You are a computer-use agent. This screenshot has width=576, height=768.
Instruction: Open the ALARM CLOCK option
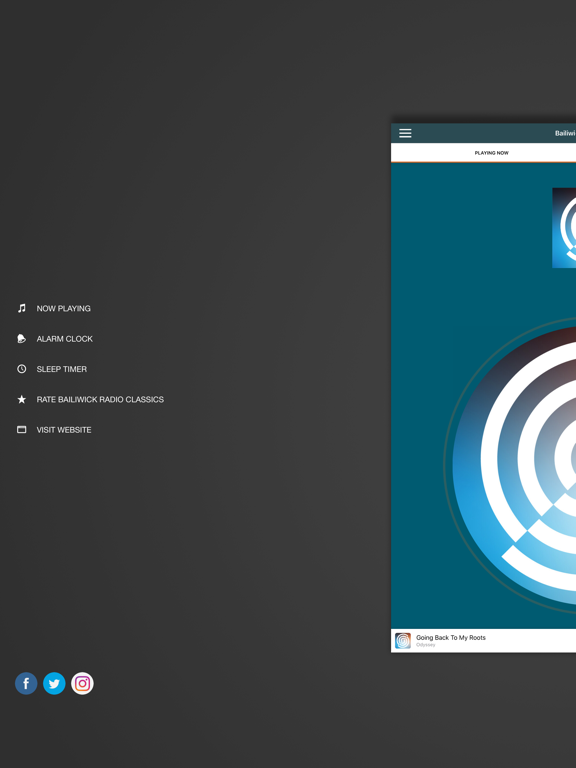point(65,339)
